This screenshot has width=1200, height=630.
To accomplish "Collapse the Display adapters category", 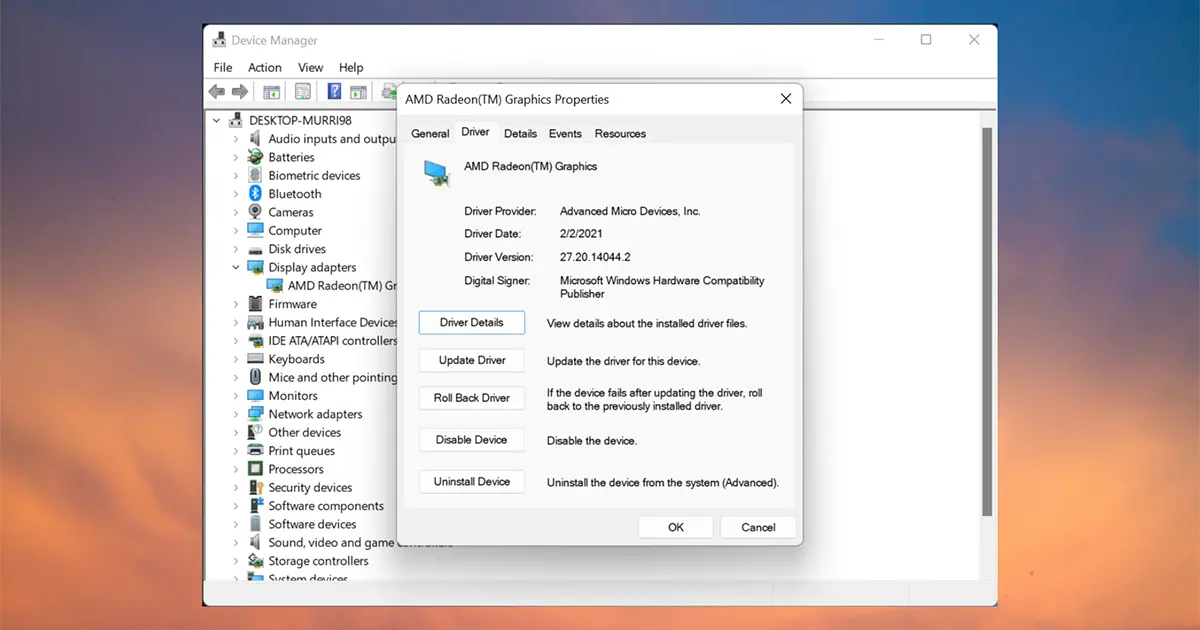I will coord(236,267).
